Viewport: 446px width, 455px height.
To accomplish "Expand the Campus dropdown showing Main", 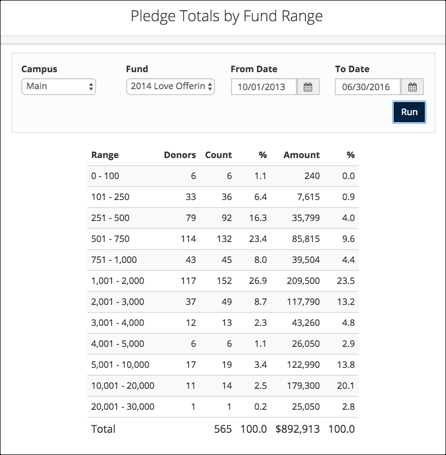I will (x=59, y=87).
